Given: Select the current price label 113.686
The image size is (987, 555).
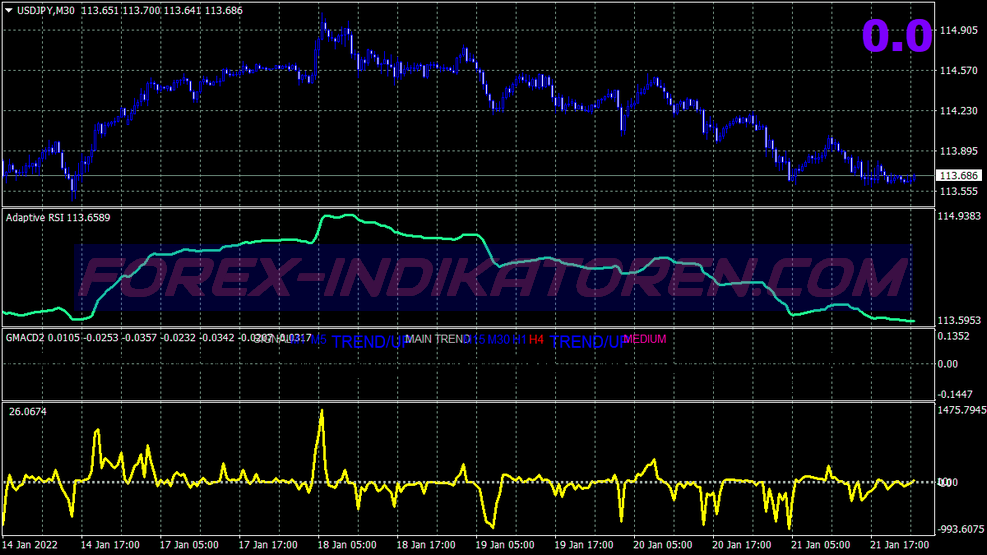Looking at the screenshot, I should point(958,176).
